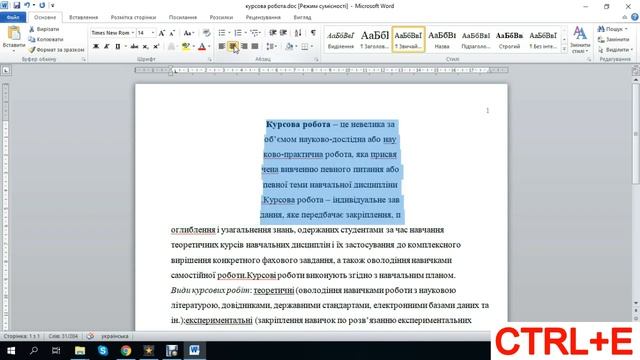
Task: Click the shading paint bucket icon
Action: tap(289, 47)
